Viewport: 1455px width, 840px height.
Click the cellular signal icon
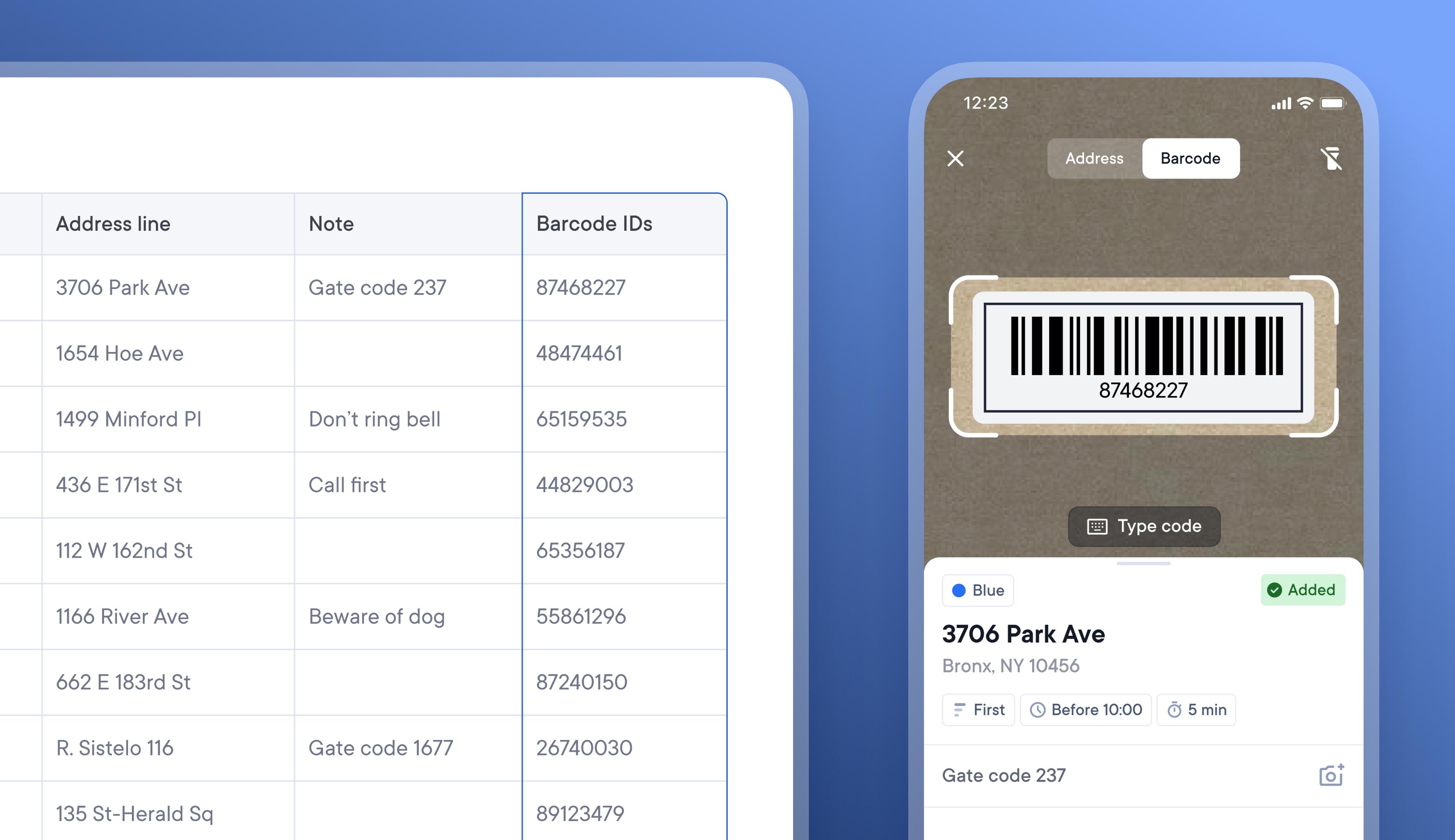[x=1281, y=104]
